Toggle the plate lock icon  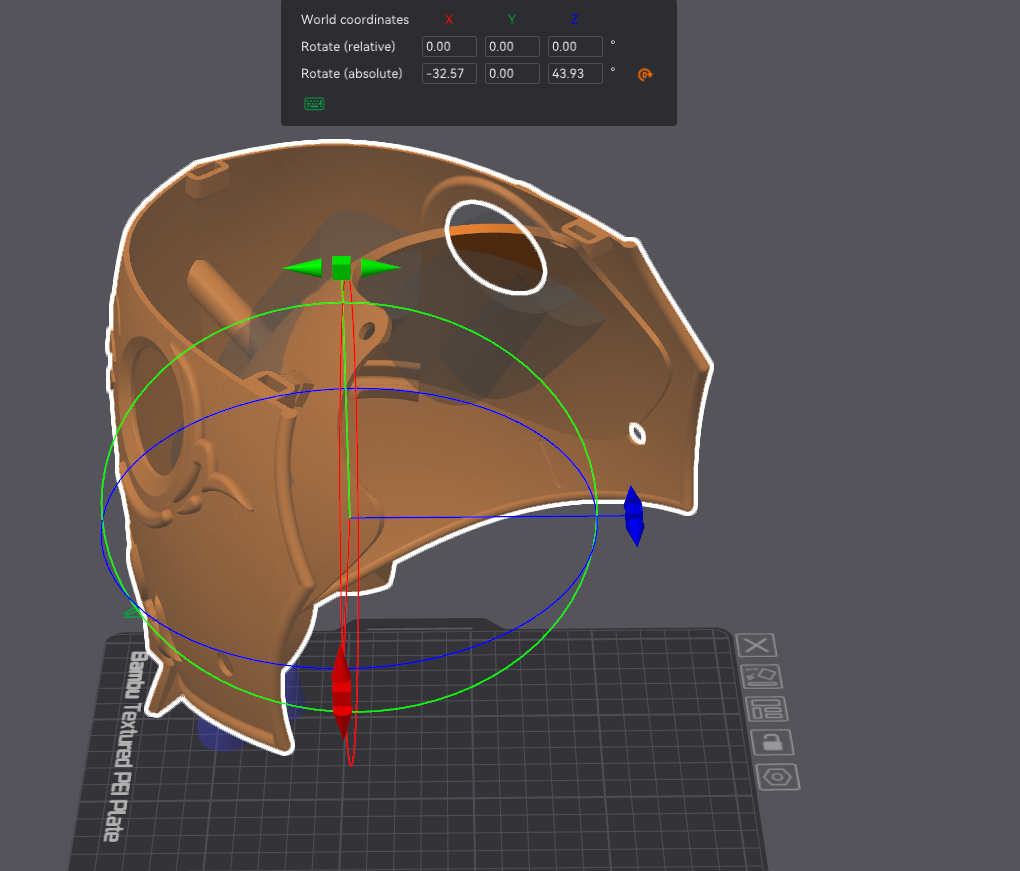coord(770,742)
